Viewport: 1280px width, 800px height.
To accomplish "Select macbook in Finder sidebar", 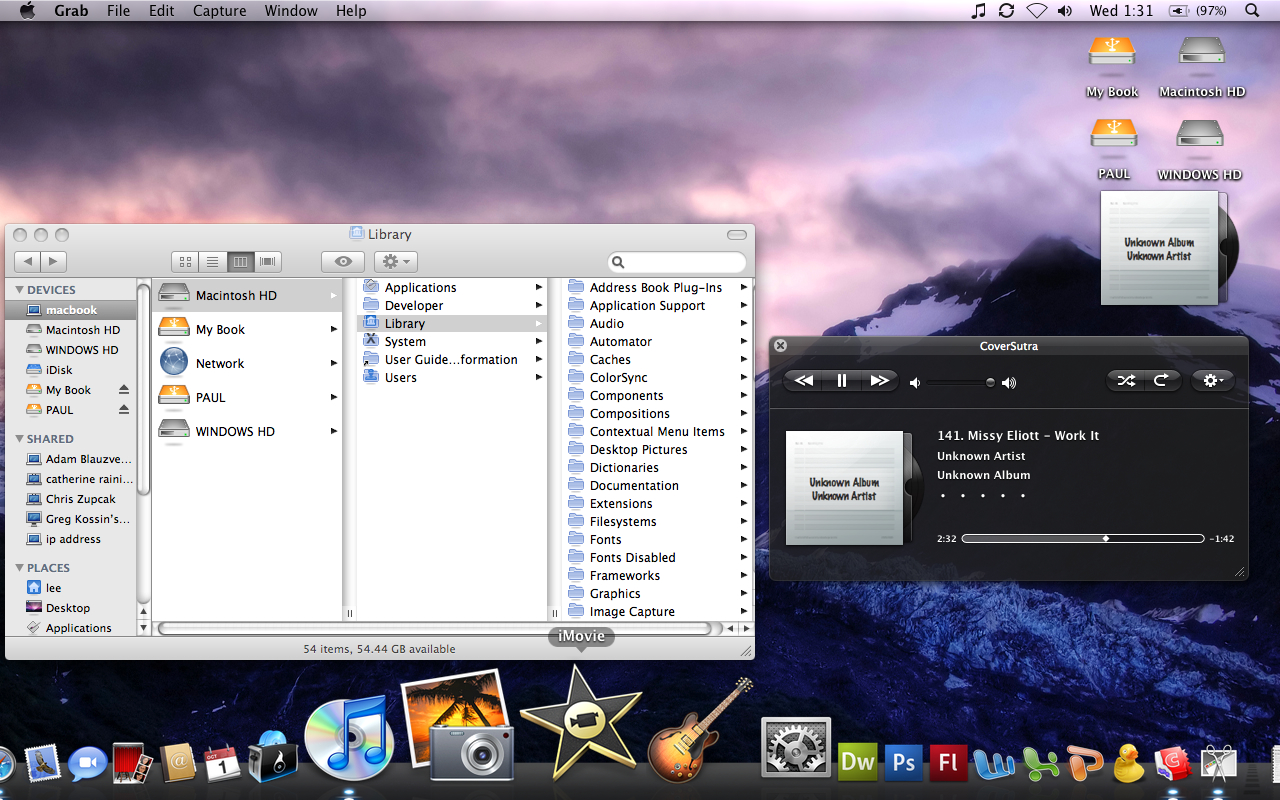I will point(71,310).
